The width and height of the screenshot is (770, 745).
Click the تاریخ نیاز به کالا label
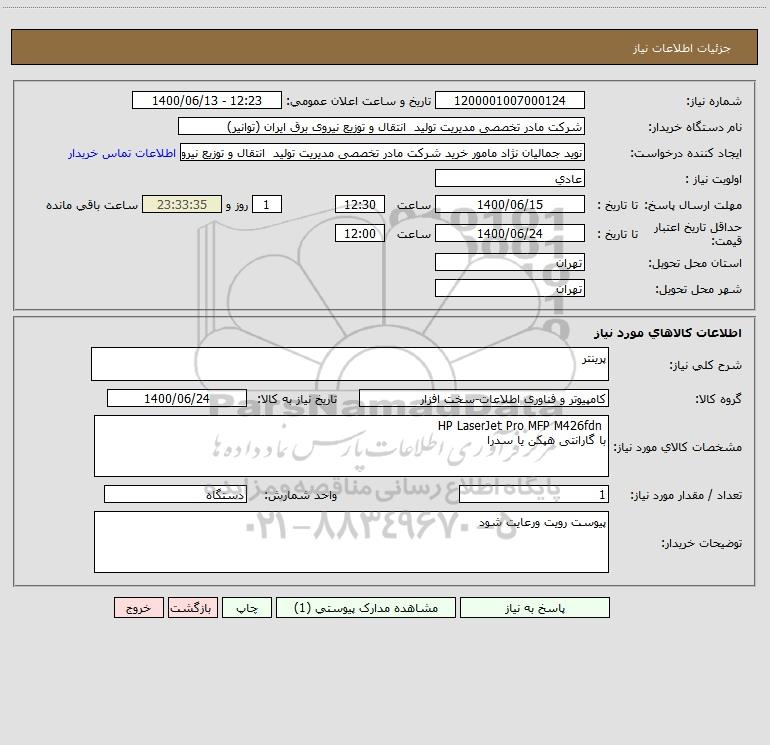[x=297, y=399]
